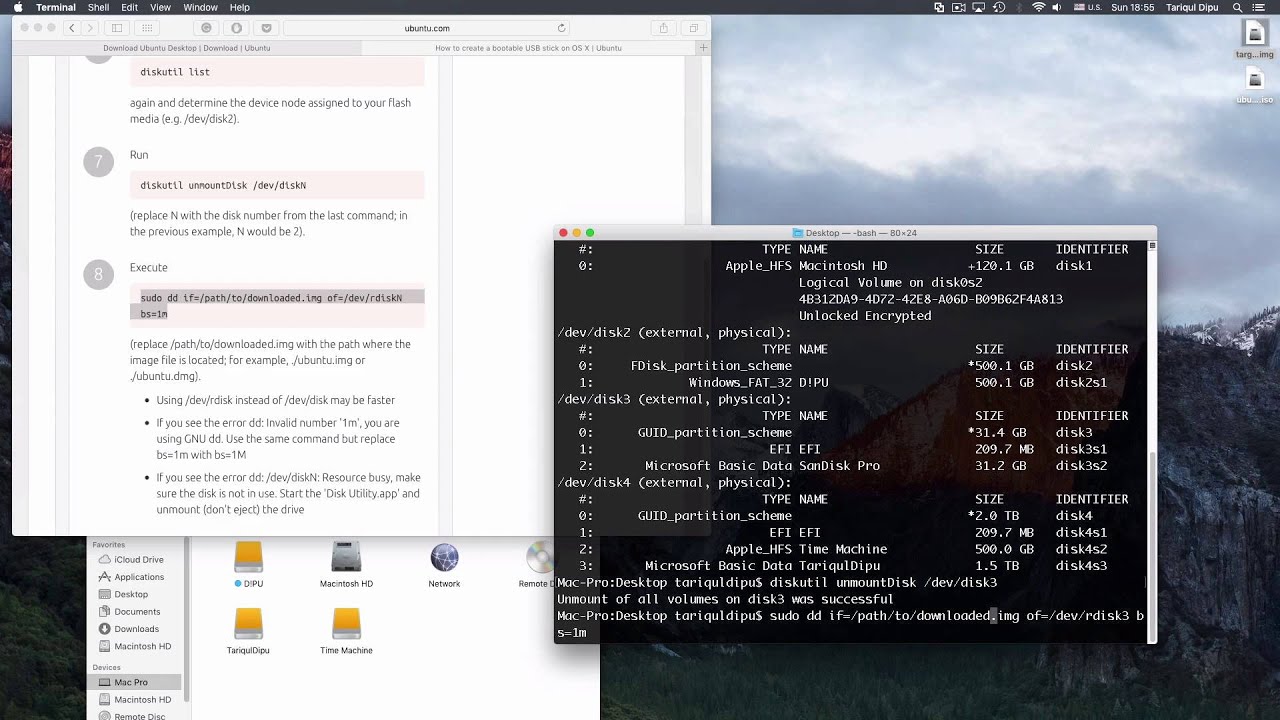Open the Wi-Fi status menu
This screenshot has height=720, width=1280.
(x=1039, y=7)
